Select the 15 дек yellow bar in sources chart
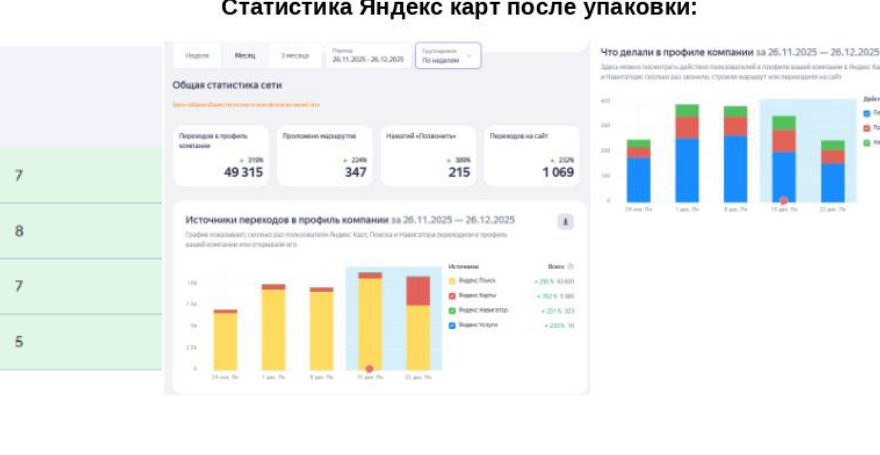Image resolution: width=880 pixels, height=455 pixels. point(370,324)
